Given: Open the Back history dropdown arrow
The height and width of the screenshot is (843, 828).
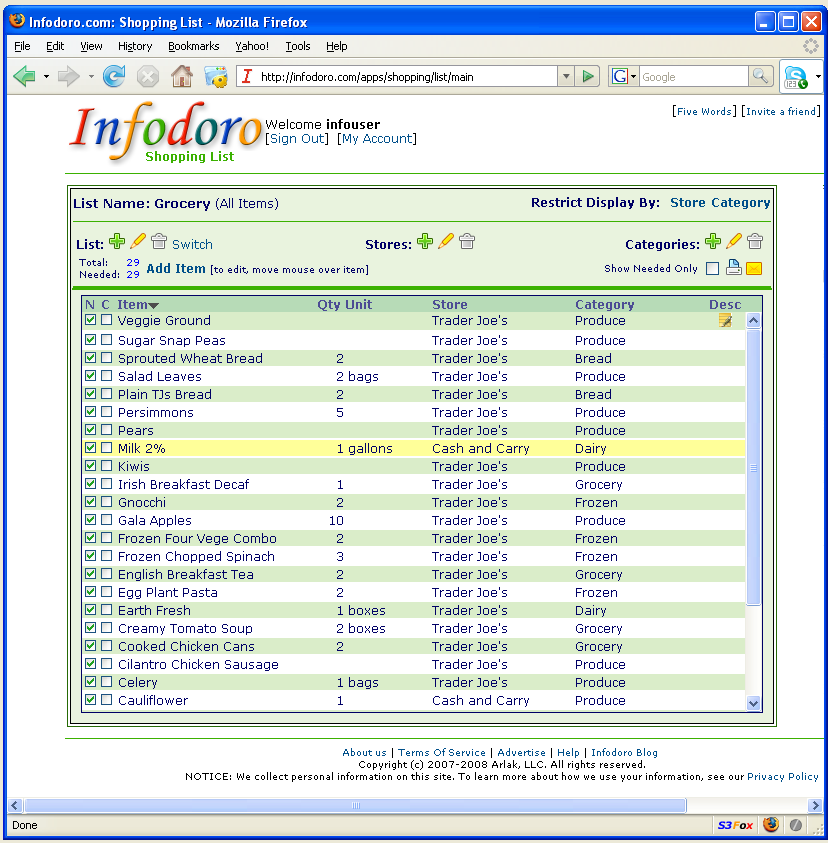Looking at the screenshot, I should pyautogui.click(x=46, y=76).
